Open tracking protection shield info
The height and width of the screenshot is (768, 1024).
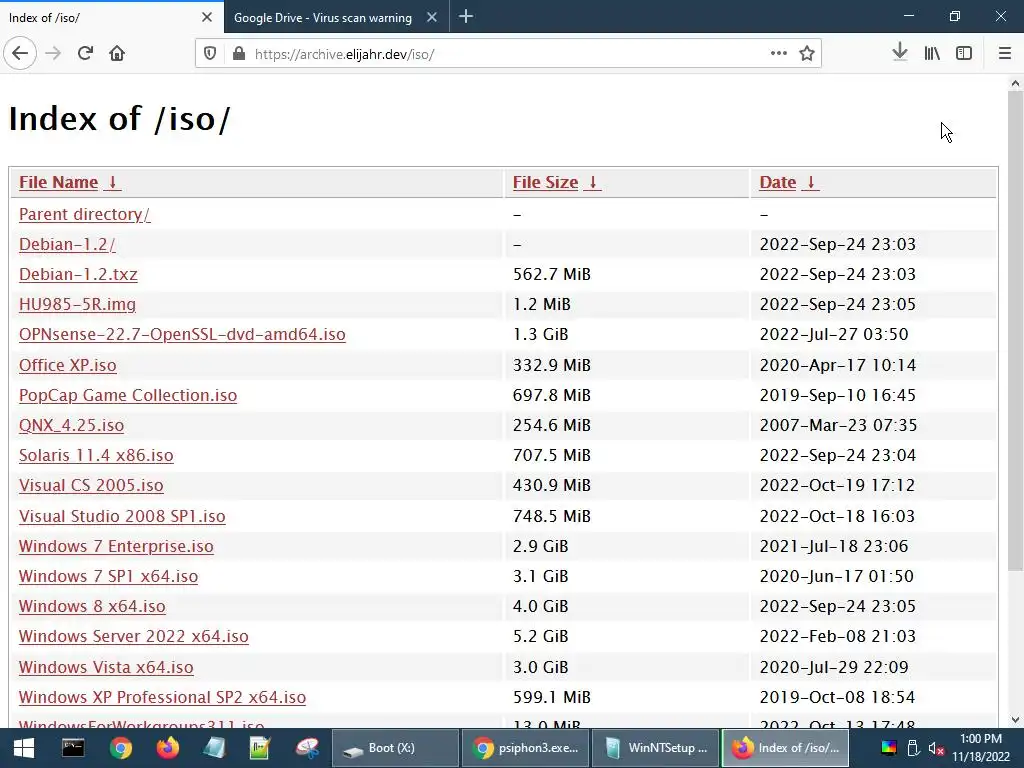[x=210, y=54]
